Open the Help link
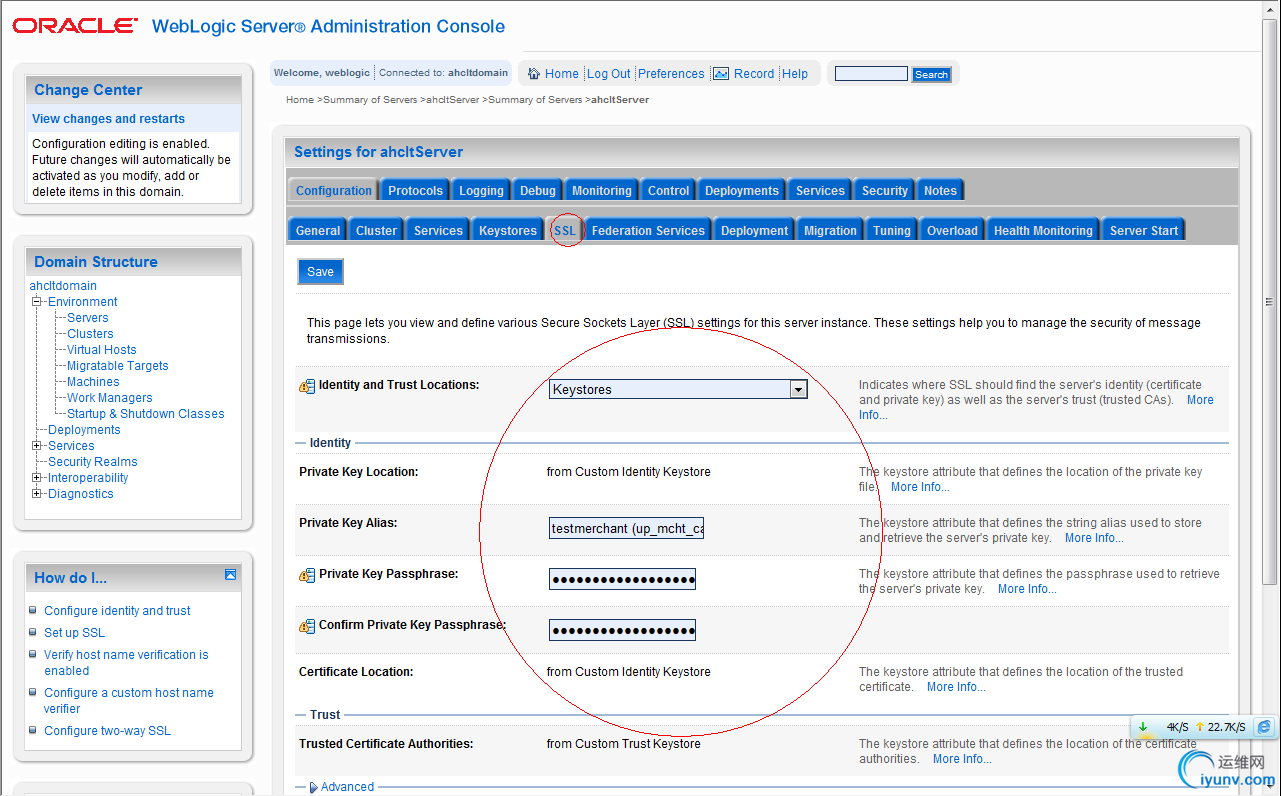1281x796 pixels. pos(795,74)
